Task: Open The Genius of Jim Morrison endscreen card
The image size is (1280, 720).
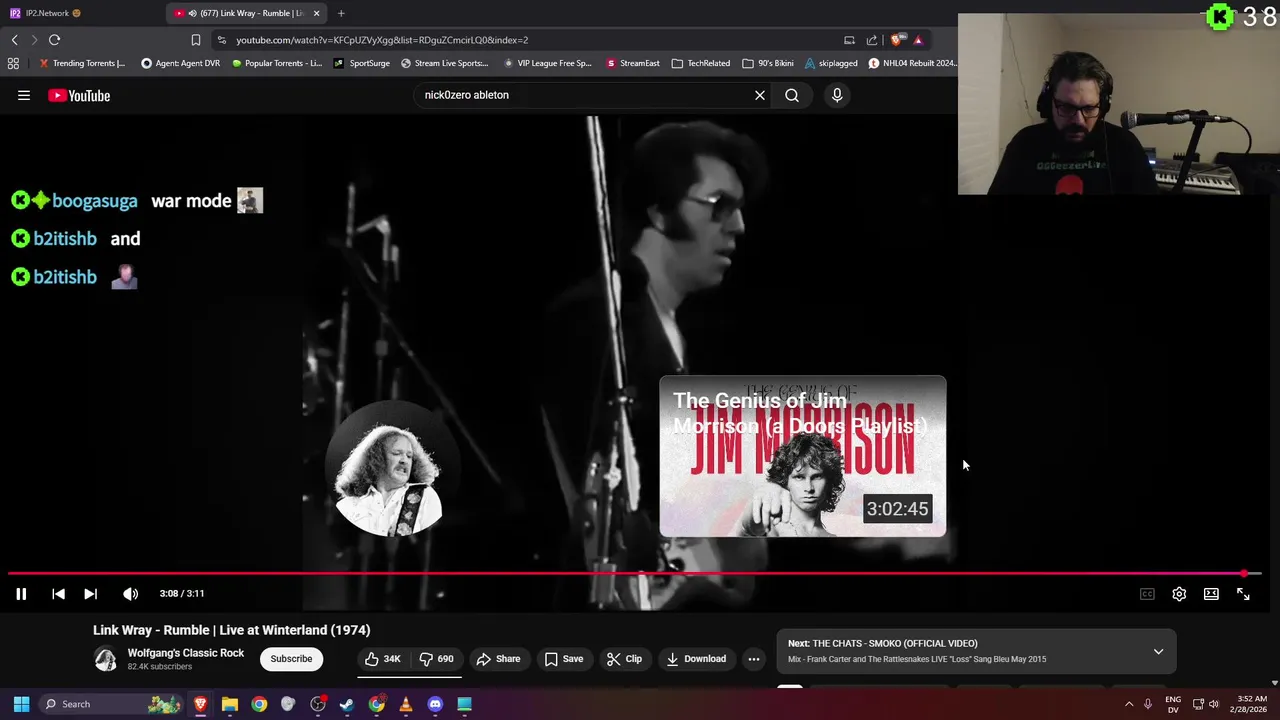Action: [x=802, y=456]
